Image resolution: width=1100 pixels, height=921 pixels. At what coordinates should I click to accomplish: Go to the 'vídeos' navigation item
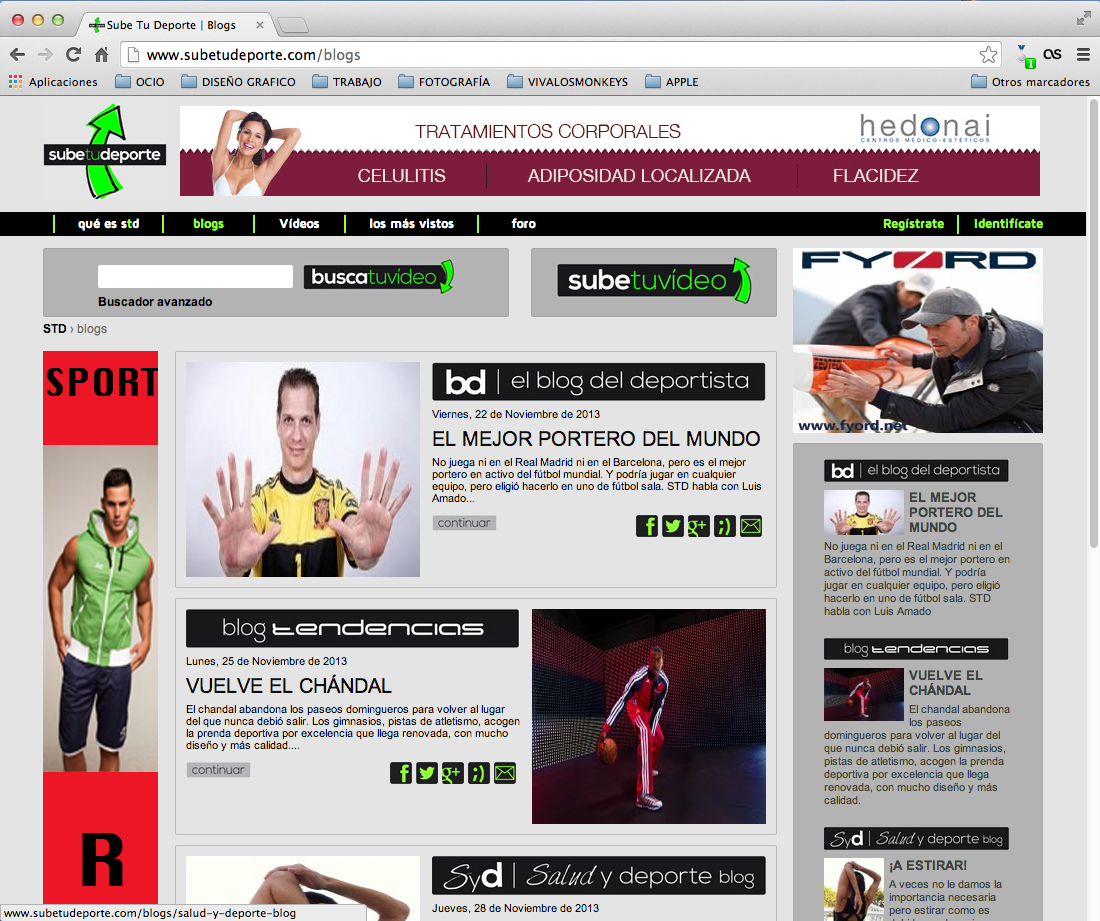299,224
